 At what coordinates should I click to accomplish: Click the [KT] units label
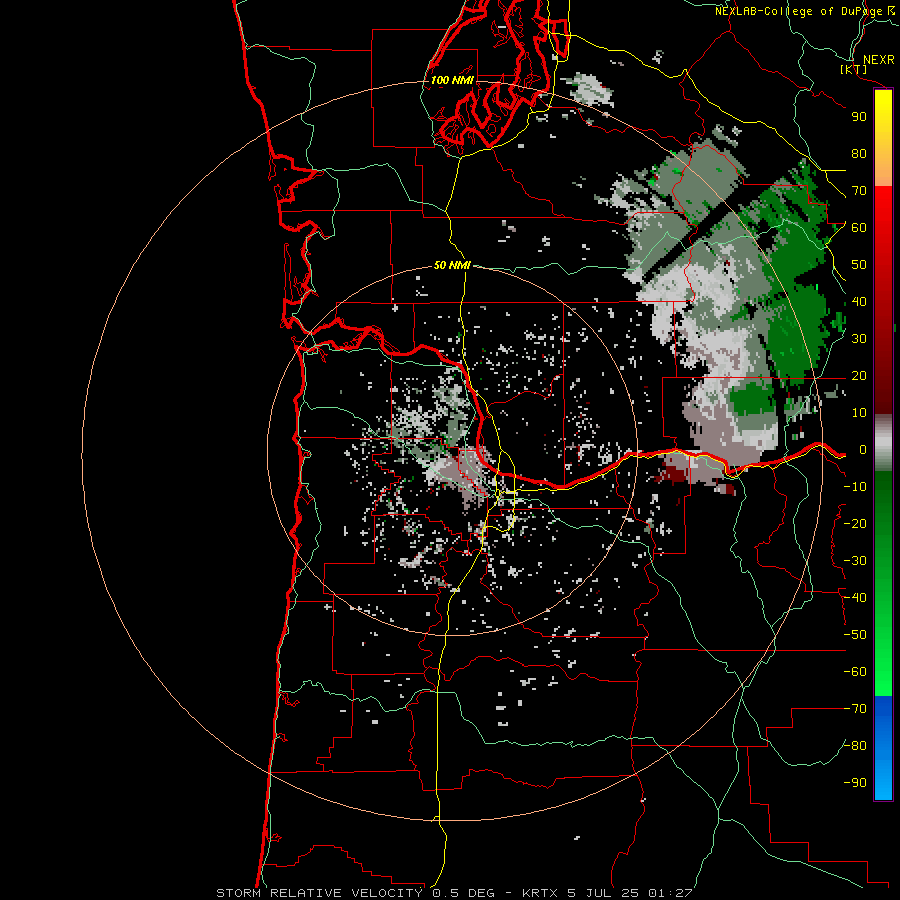[853, 70]
